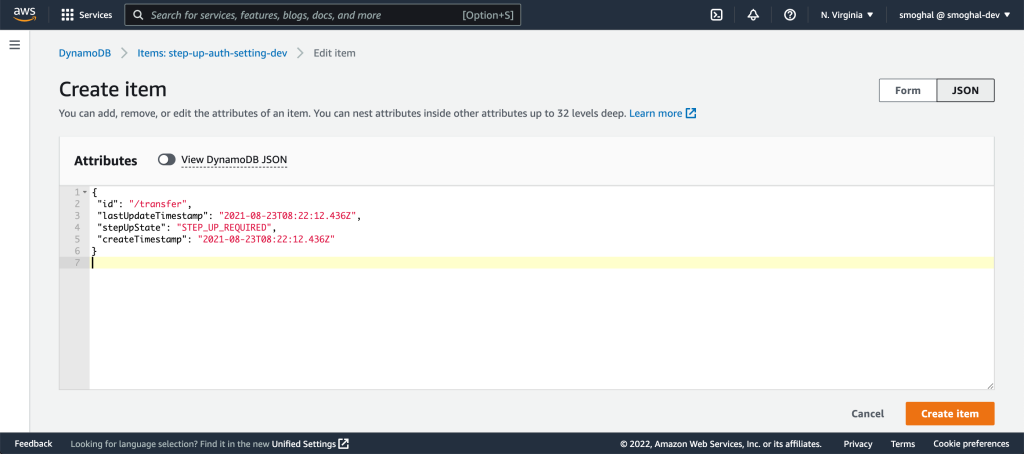Open the help question mark menu
The image size is (1024, 454).
pos(790,15)
